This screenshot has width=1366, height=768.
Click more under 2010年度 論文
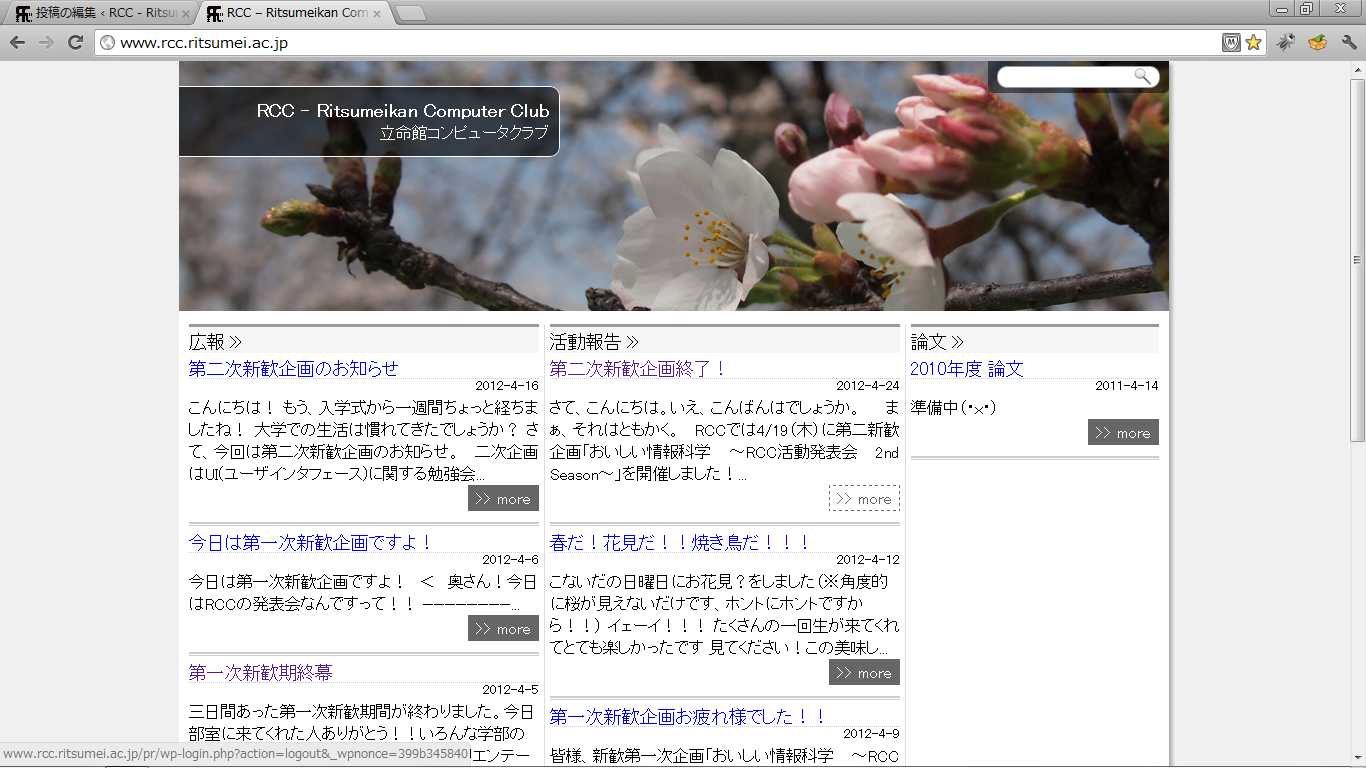tap(1123, 432)
